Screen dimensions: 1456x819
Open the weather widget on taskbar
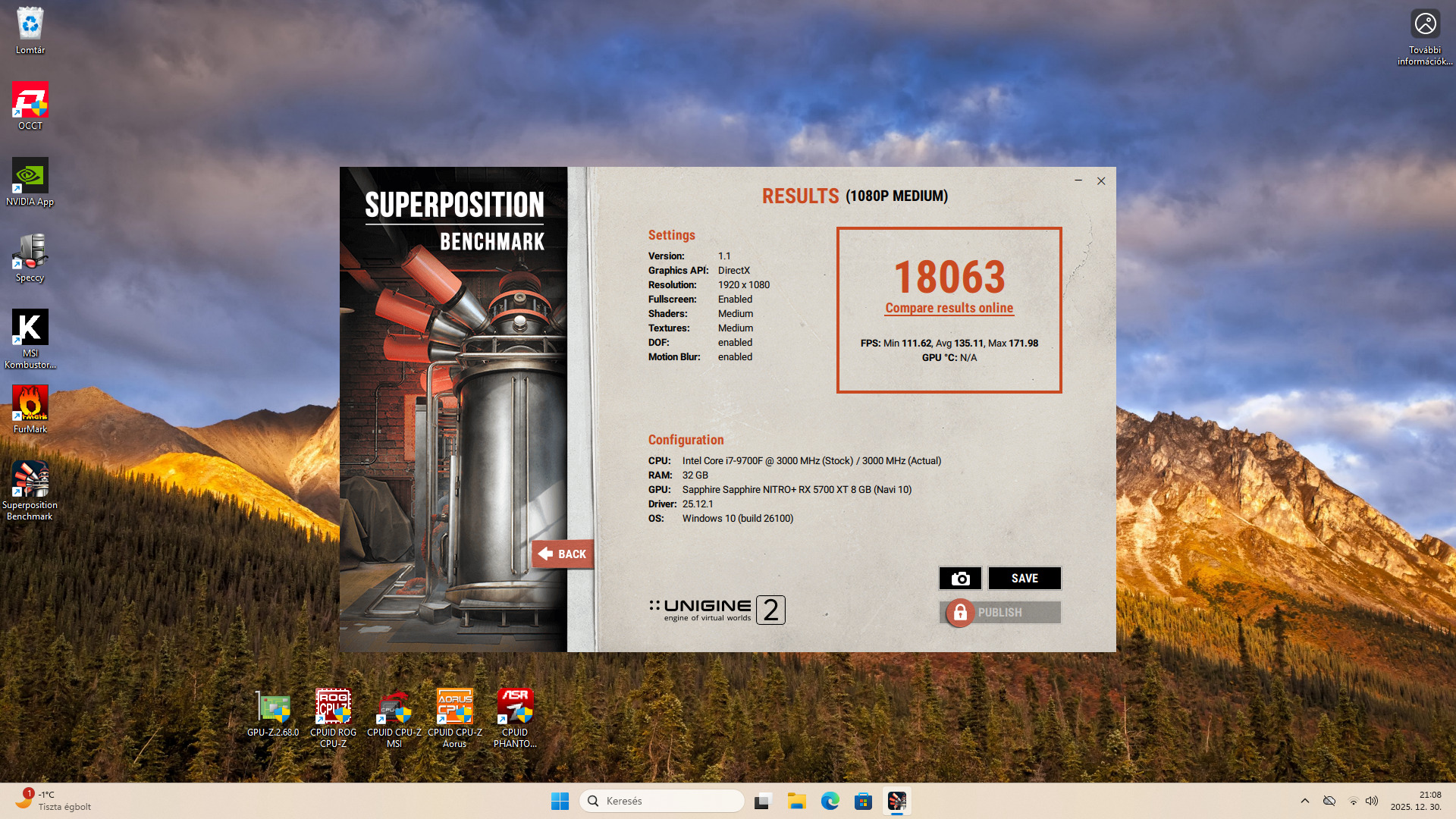point(53,801)
